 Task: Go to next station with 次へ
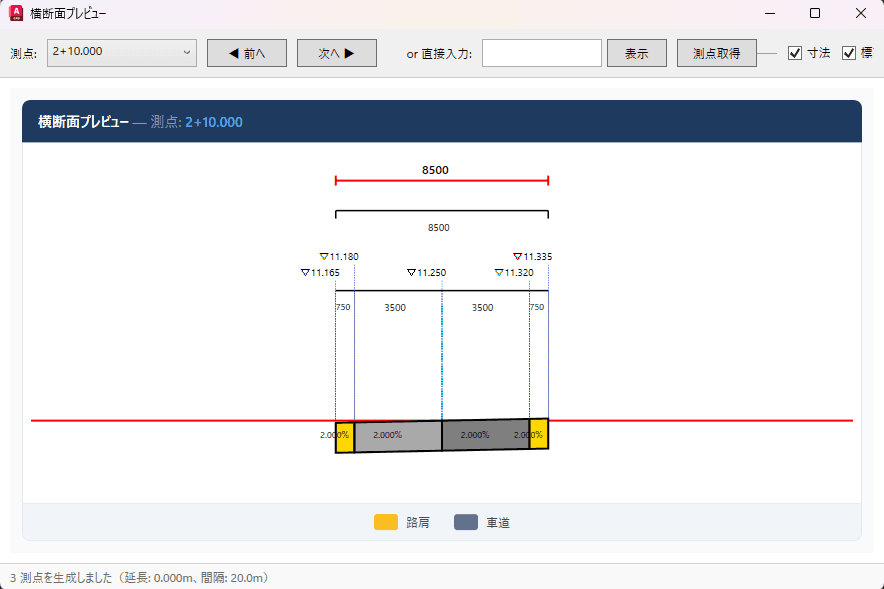tap(336, 53)
